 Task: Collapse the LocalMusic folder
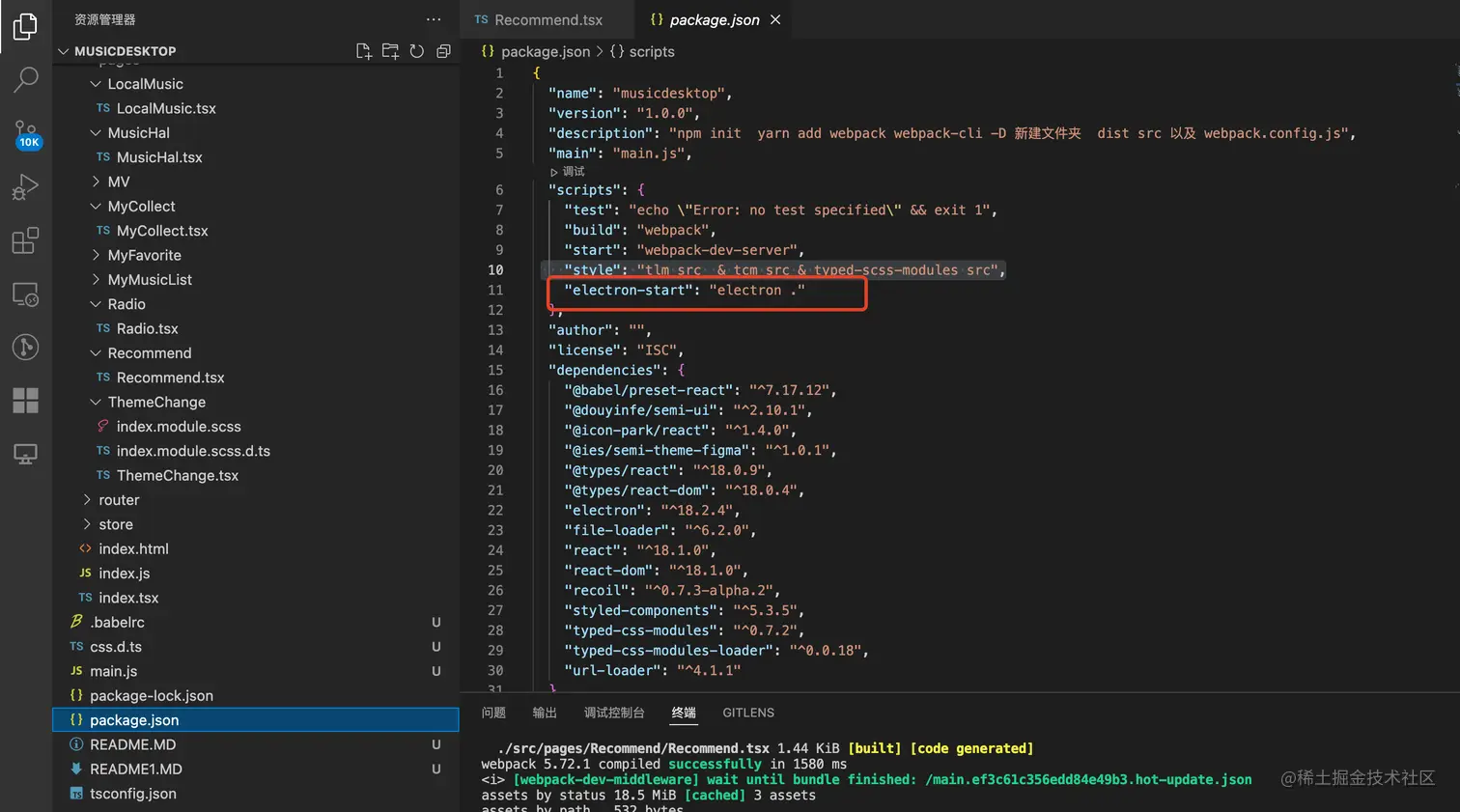coord(256,84)
